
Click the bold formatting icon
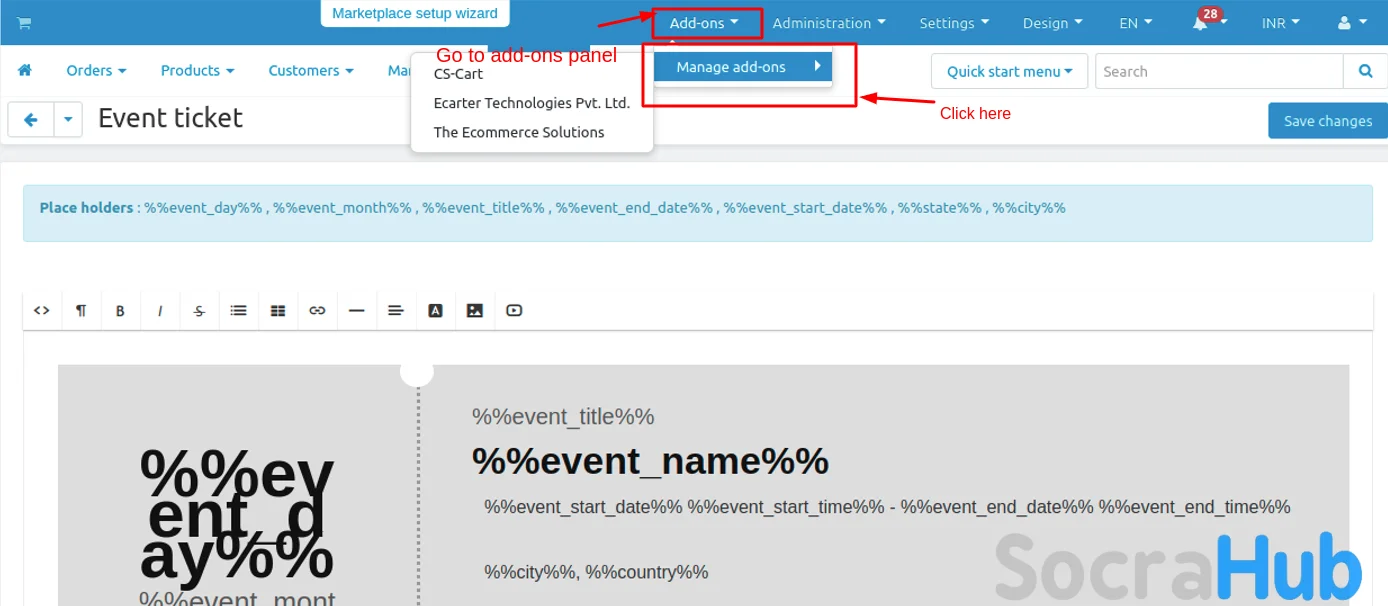pyautogui.click(x=120, y=311)
